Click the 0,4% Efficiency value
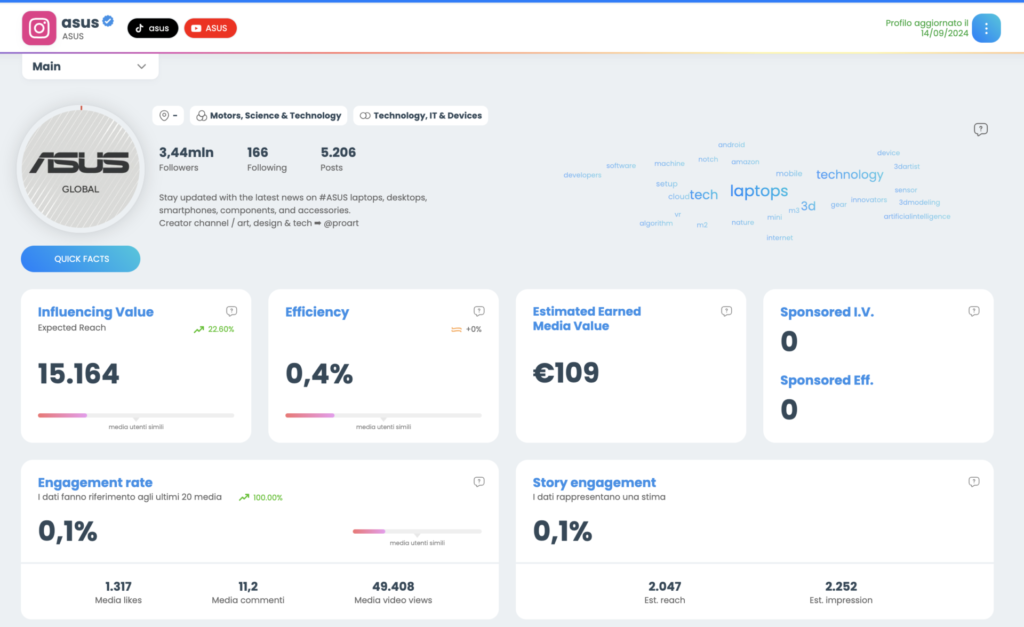This screenshot has width=1024, height=627. (x=319, y=374)
